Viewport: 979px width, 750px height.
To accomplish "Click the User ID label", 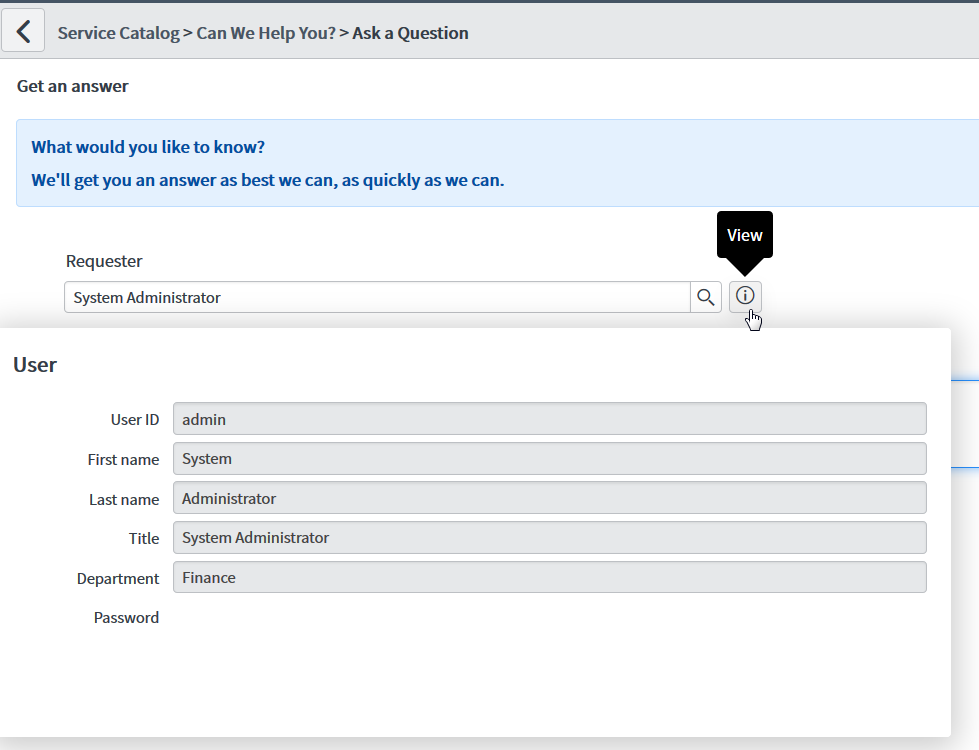I will tap(135, 420).
